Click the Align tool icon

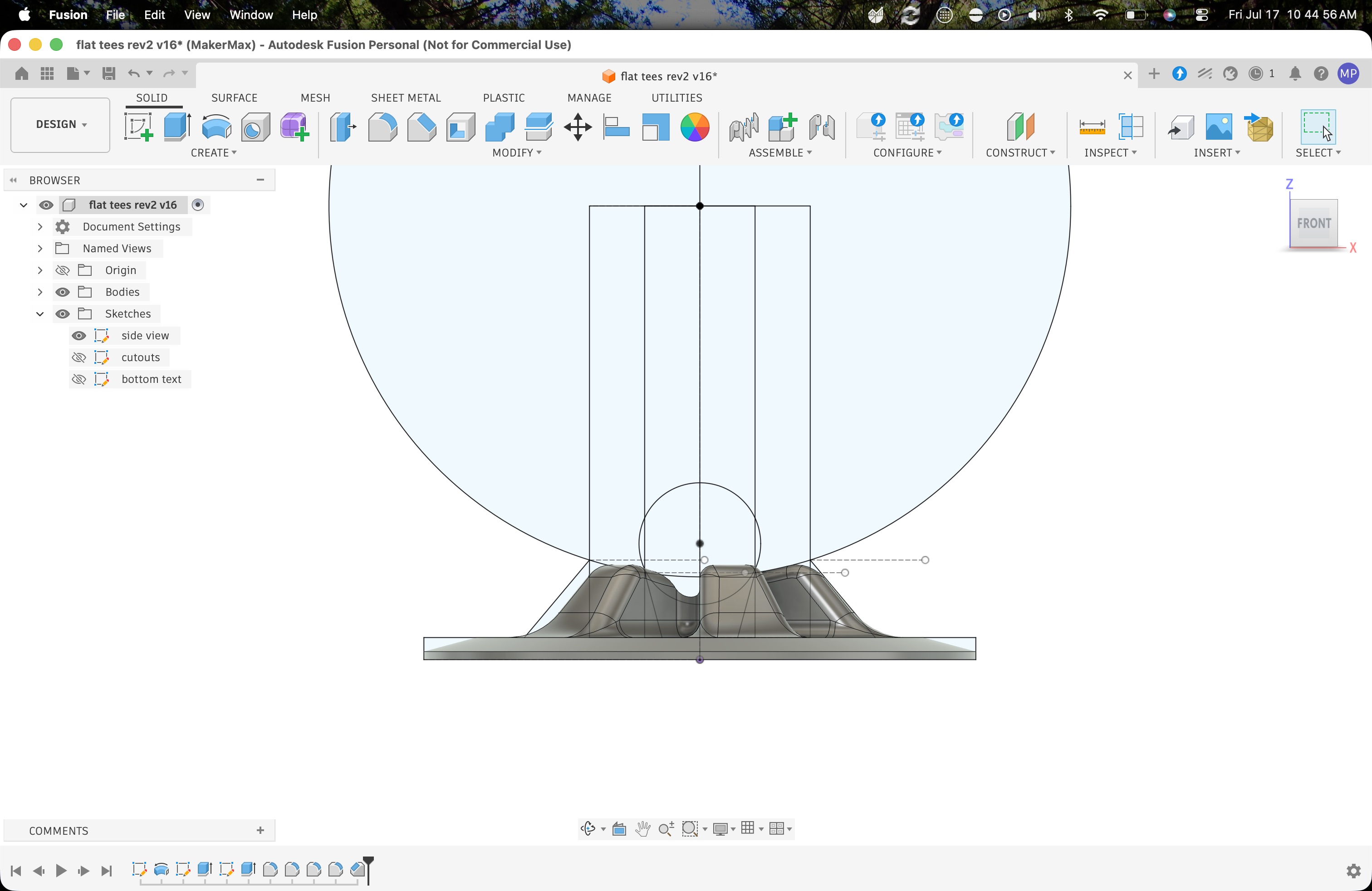coord(616,127)
